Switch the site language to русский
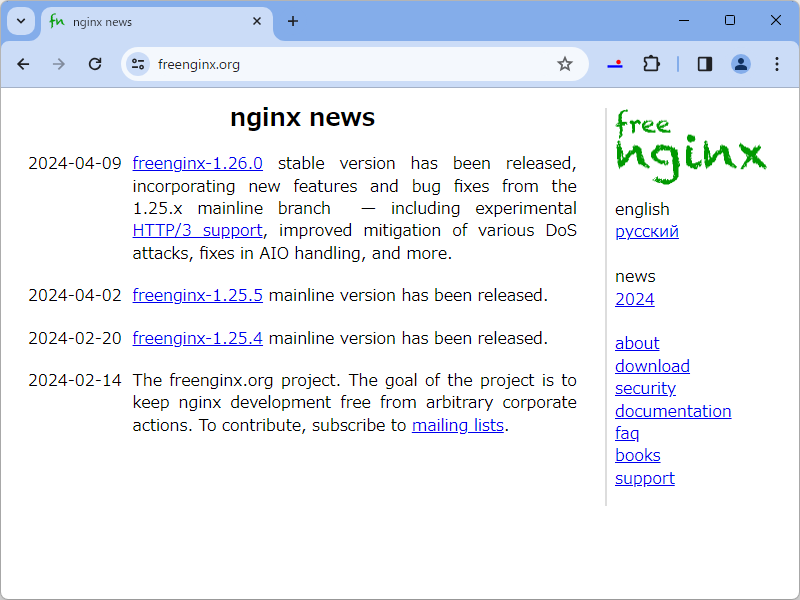The height and width of the screenshot is (600, 800). (646, 231)
